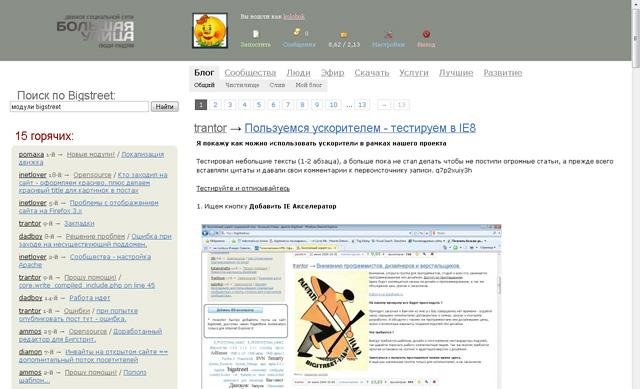Switch to the Развитие tab
This screenshot has width=640, height=389.
(x=502, y=73)
